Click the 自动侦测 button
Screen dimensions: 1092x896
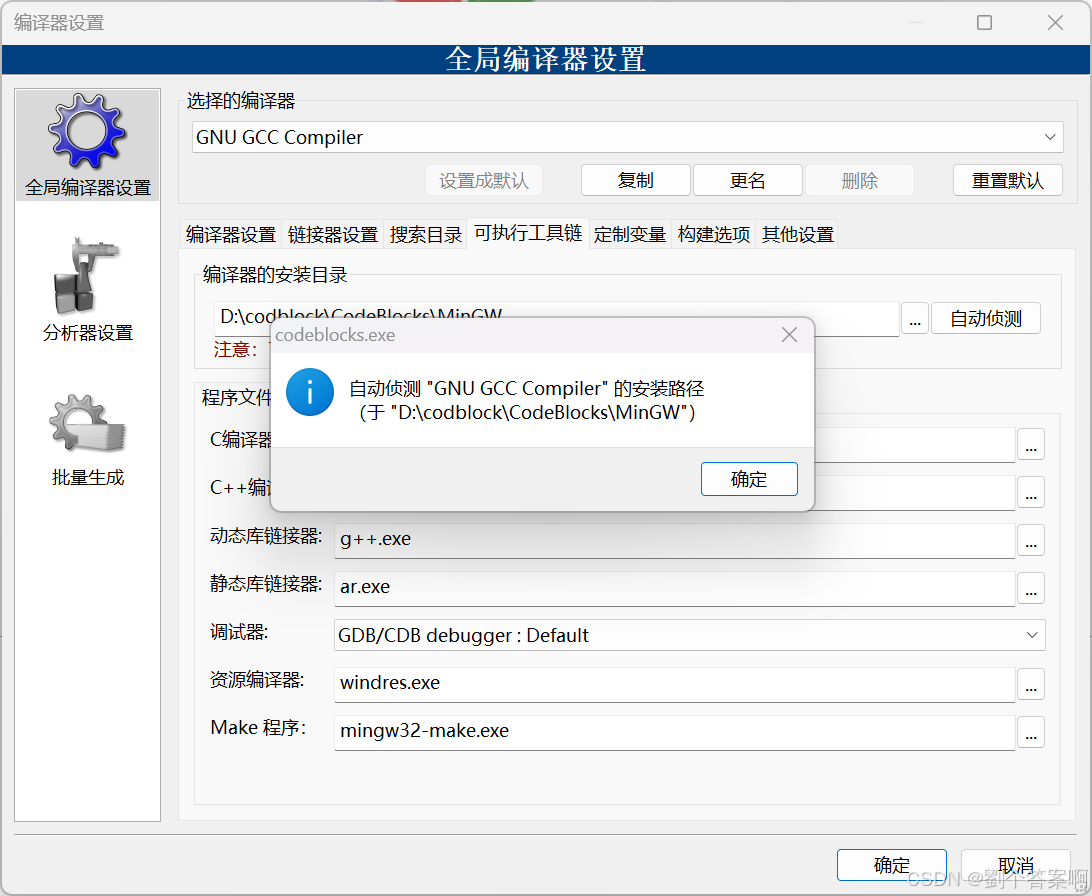[986, 318]
